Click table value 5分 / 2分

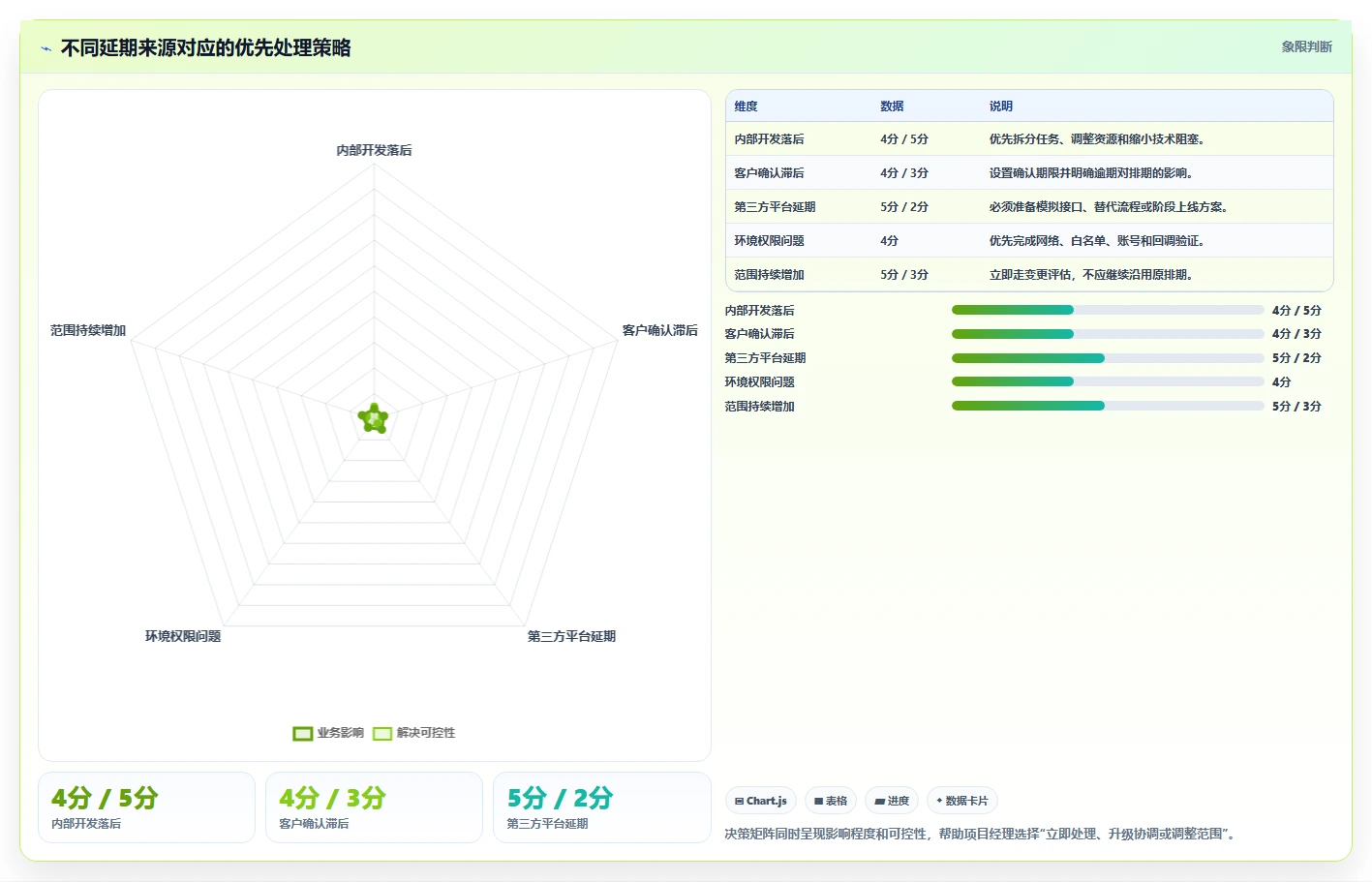tap(904, 207)
